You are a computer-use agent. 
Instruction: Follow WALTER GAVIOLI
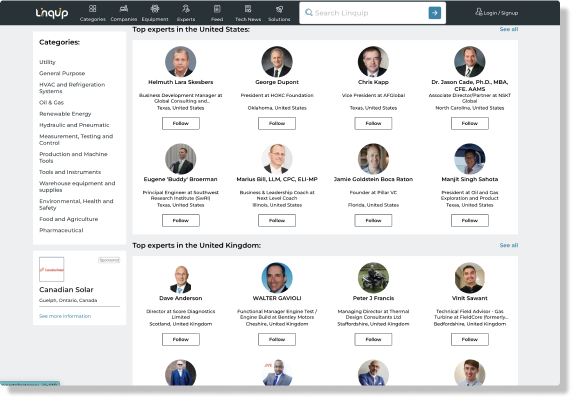(277, 339)
